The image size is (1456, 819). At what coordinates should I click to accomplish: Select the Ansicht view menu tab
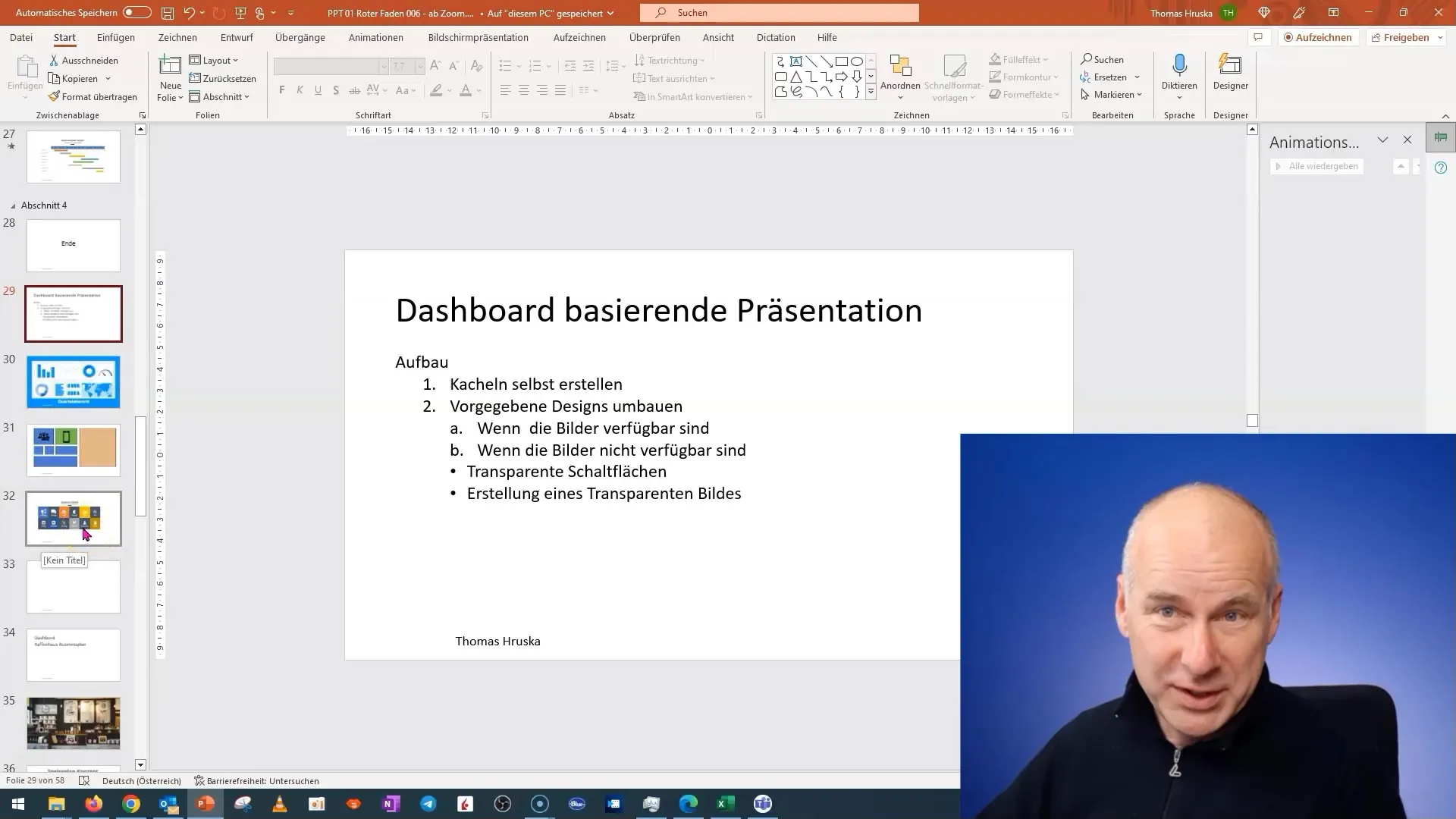click(x=718, y=37)
